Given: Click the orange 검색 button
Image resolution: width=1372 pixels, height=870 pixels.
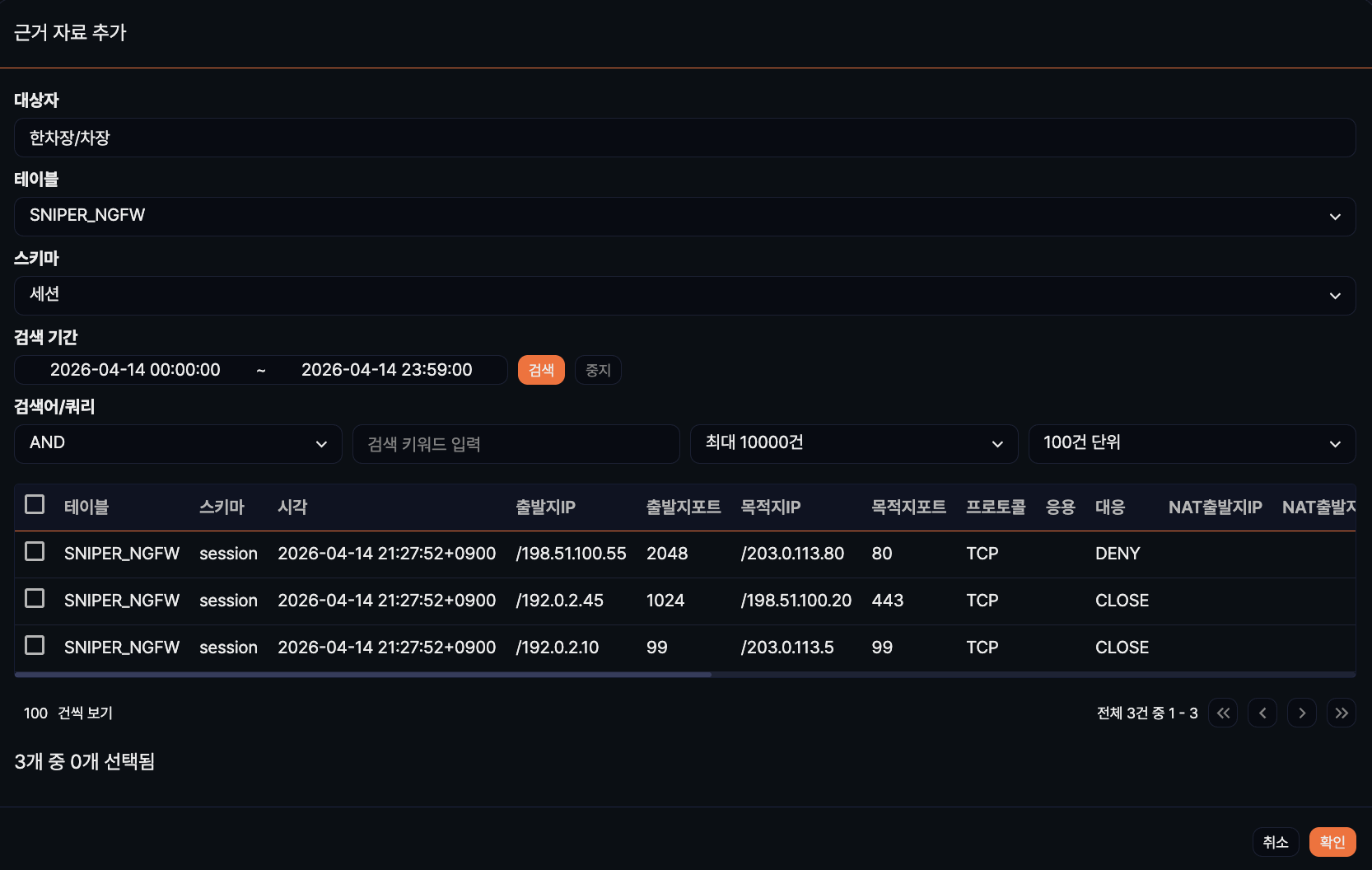Looking at the screenshot, I should 541,370.
